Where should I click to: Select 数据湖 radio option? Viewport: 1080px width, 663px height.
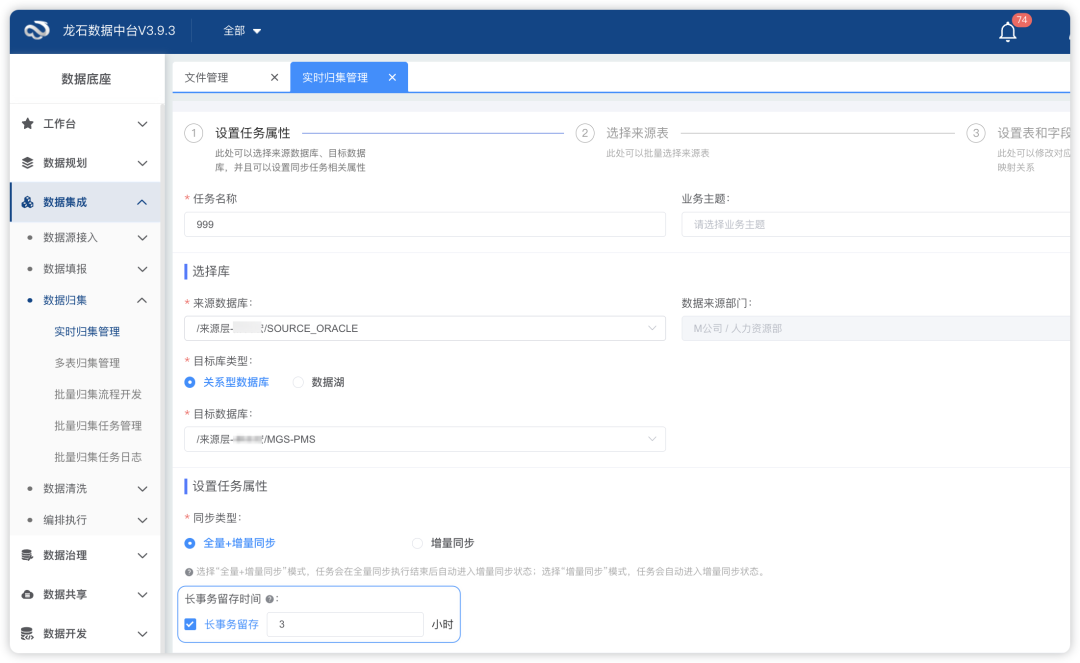point(298,383)
